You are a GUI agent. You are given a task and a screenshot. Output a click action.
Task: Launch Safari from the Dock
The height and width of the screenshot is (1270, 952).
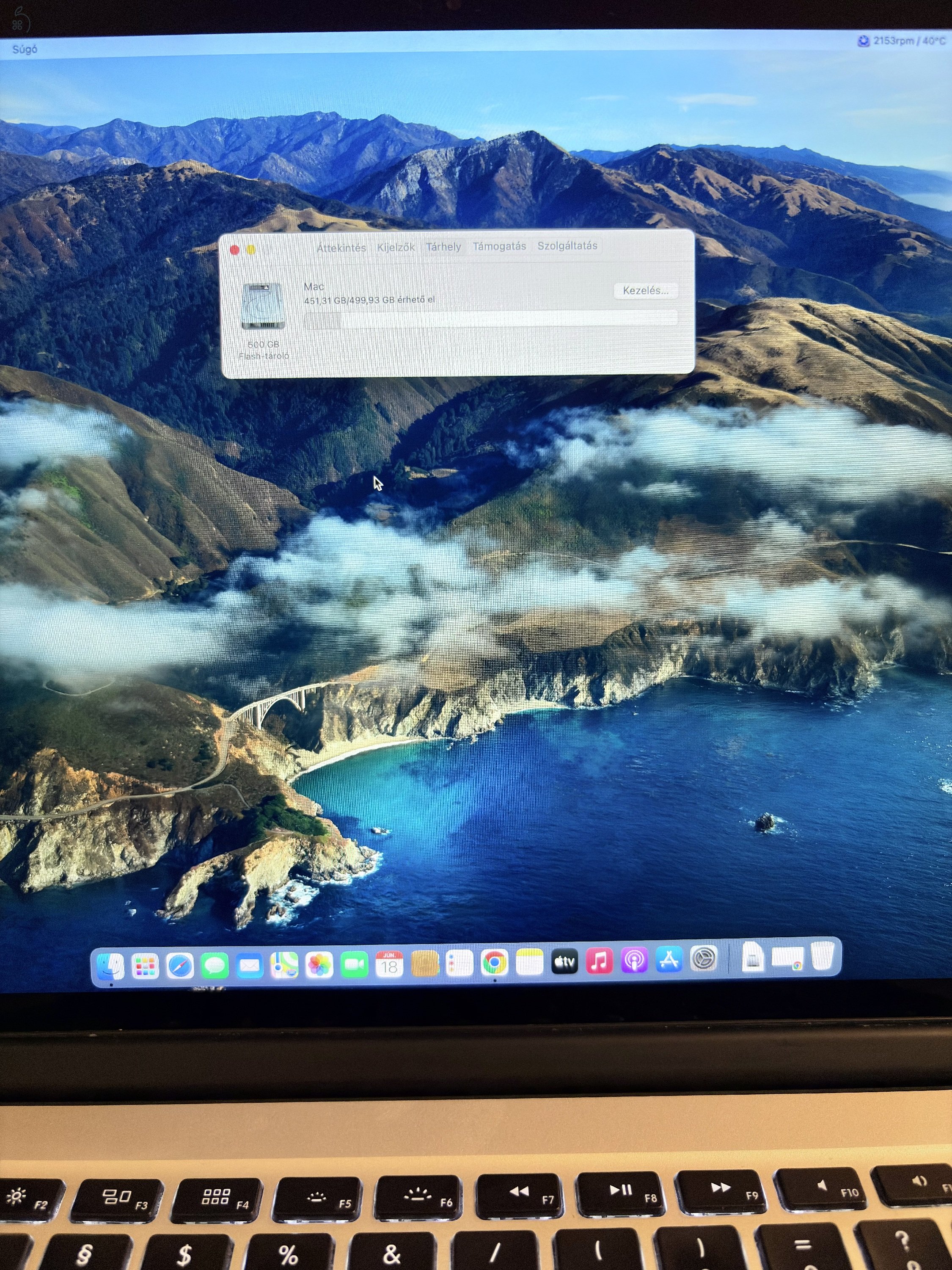180,966
